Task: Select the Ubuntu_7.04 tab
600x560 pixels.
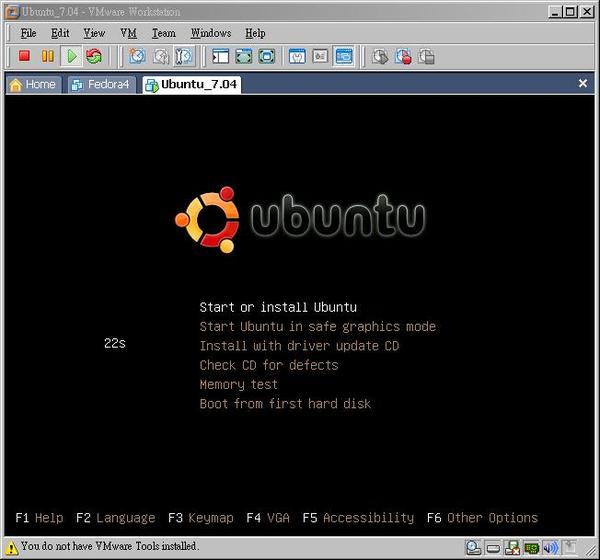Action: pos(192,84)
